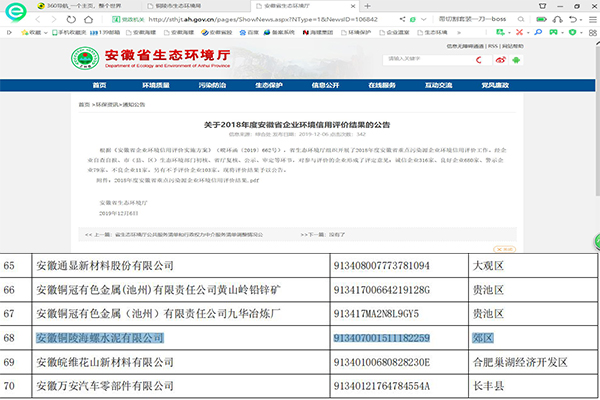Open a new browser tab

point(368,6)
